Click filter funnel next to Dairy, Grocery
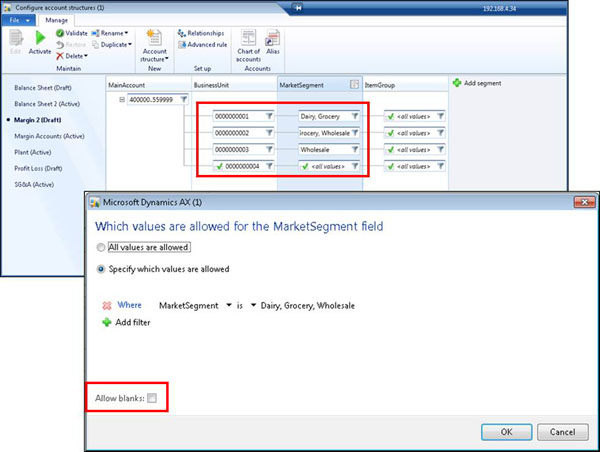600x452 pixels. point(354,117)
